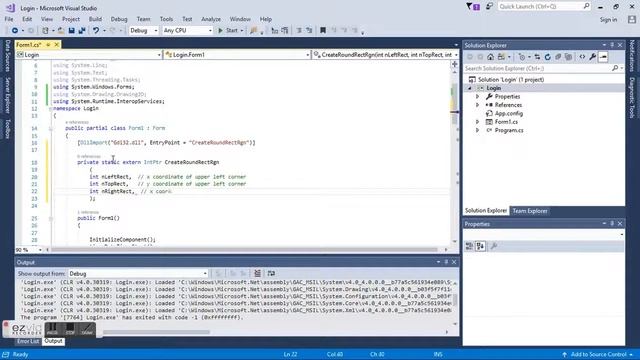
Task: Click the Home icon in Solution Explorer
Action: tap(490, 57)
